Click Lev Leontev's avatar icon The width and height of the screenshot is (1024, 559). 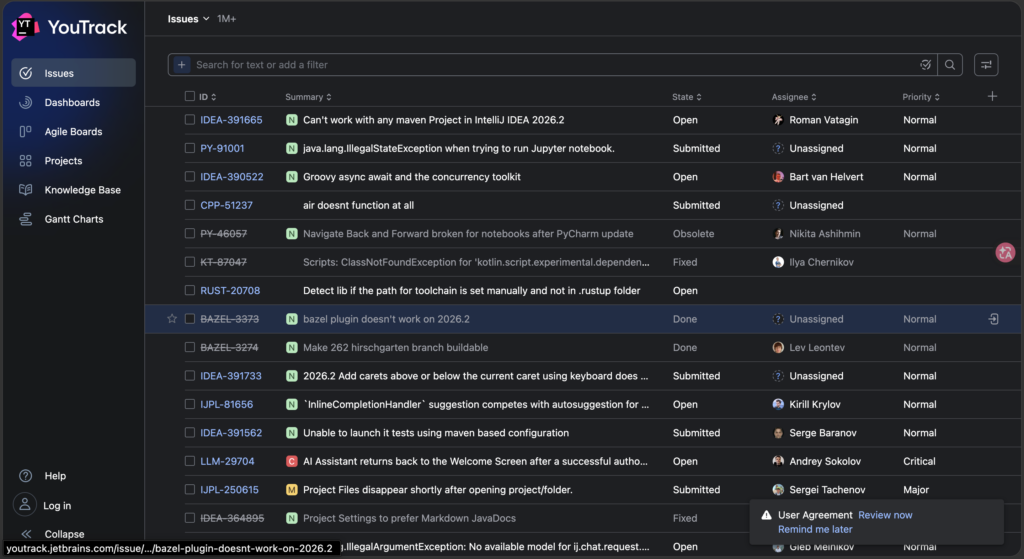(x=778, y=347)
